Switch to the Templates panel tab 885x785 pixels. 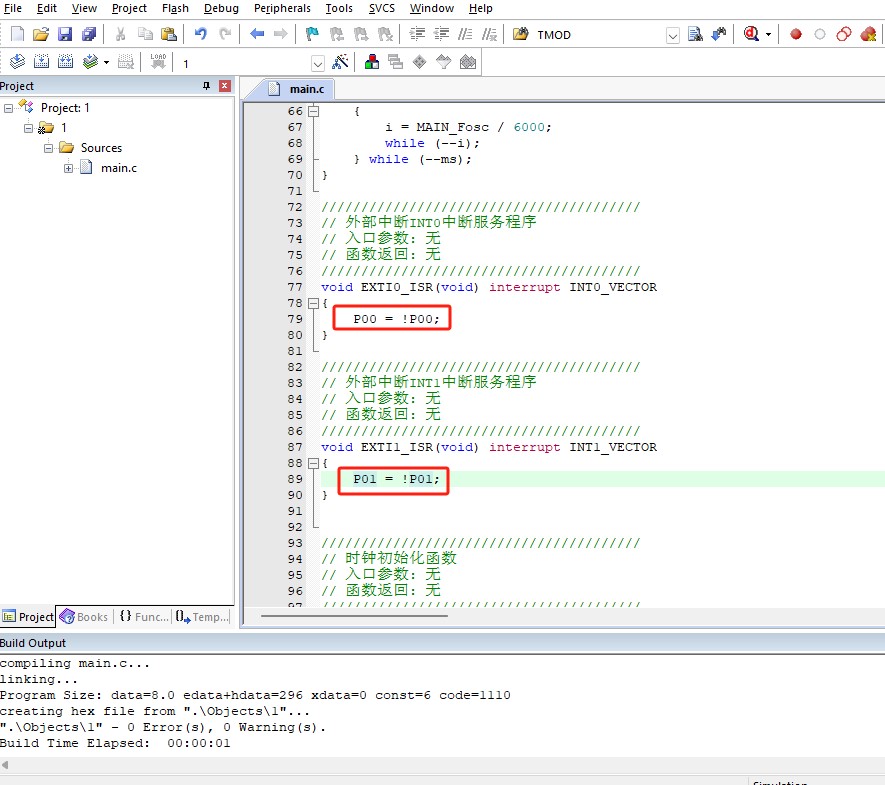coord(201,617)
